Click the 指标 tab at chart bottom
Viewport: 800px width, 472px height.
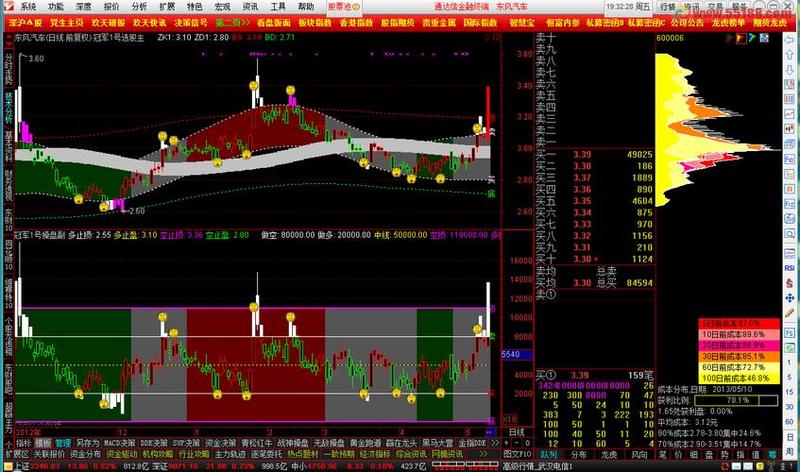click(24, 443)
